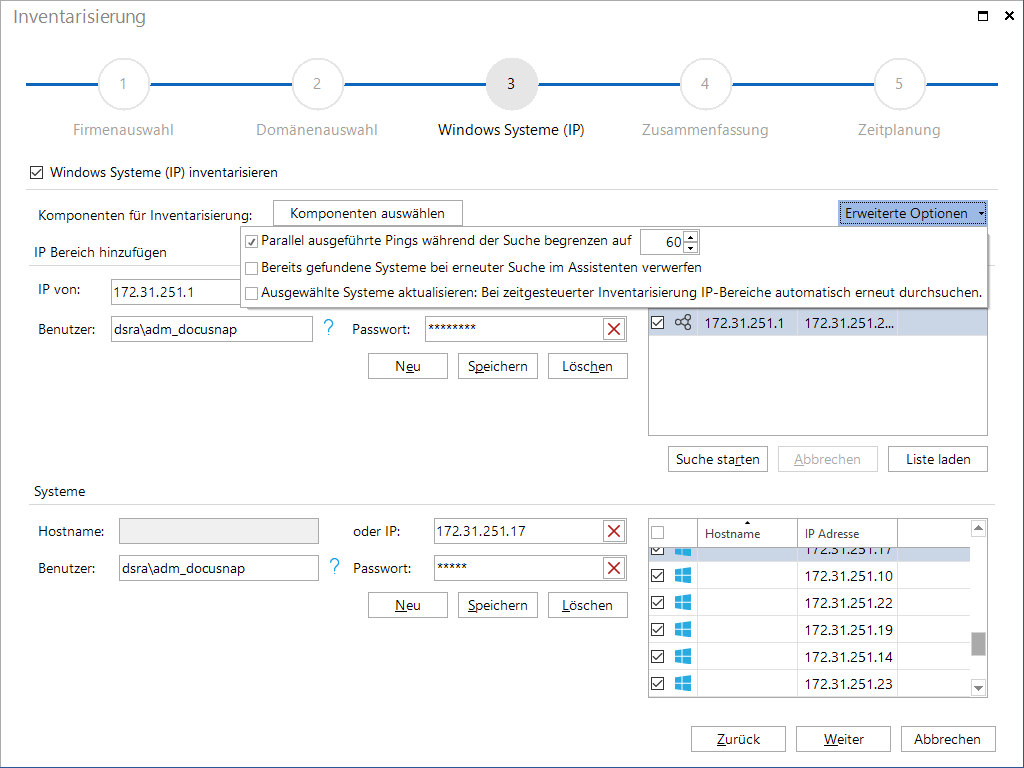Click the 'Zurück' button
This screenshot has height=768, width=1024.
click(738, 739)
